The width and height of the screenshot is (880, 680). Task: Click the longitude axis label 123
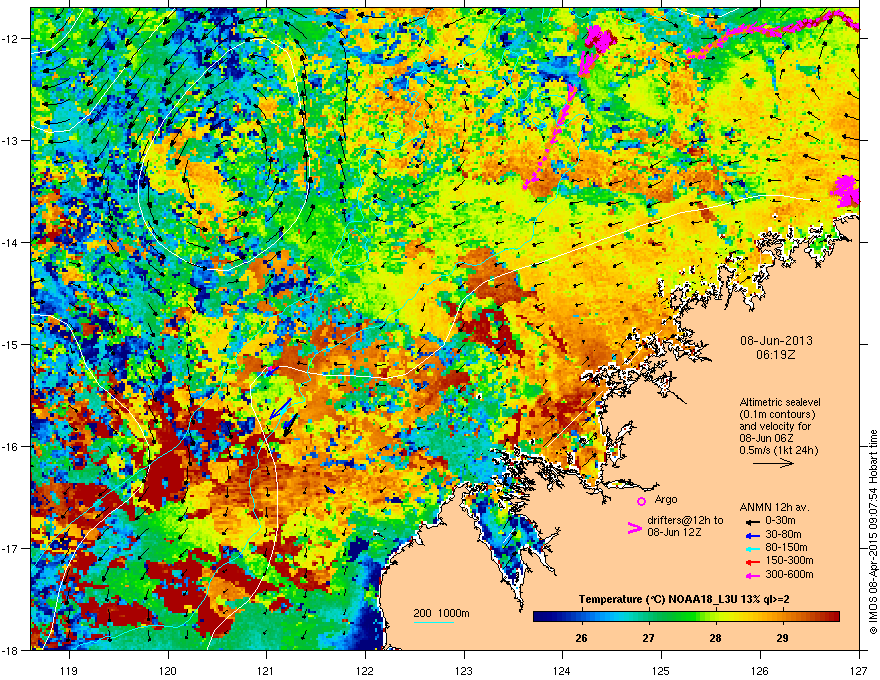(x=464, y=670)
